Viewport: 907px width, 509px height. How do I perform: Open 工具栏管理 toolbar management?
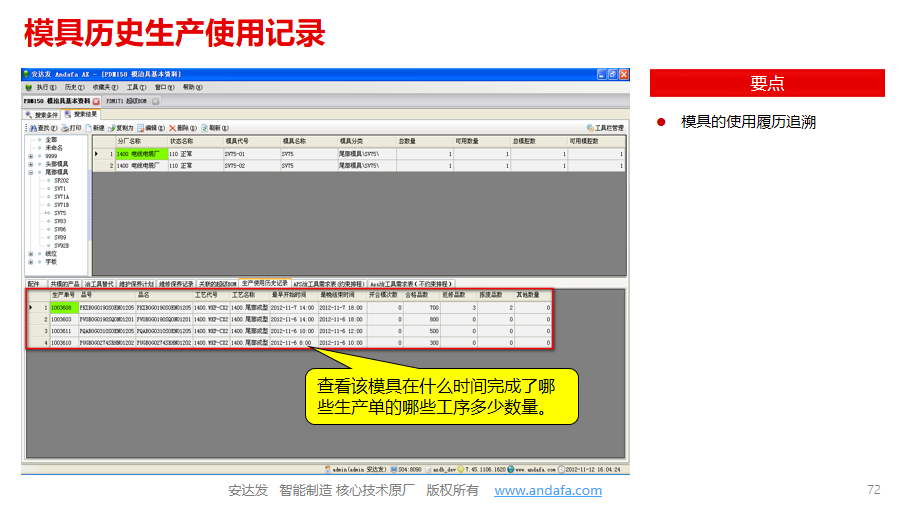click(605, 128)
